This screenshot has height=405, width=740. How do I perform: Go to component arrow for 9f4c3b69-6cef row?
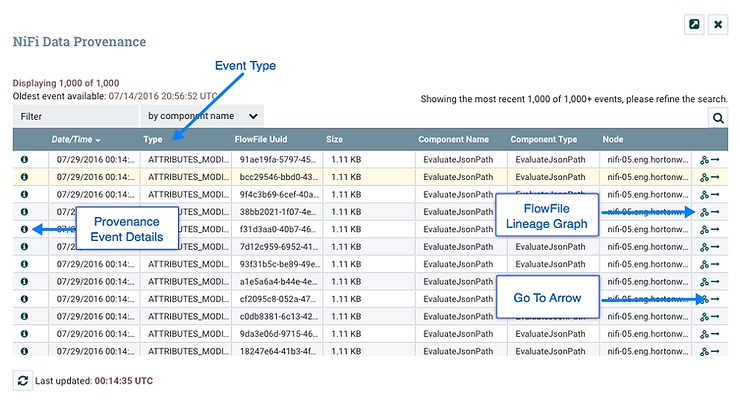(715, 194)
